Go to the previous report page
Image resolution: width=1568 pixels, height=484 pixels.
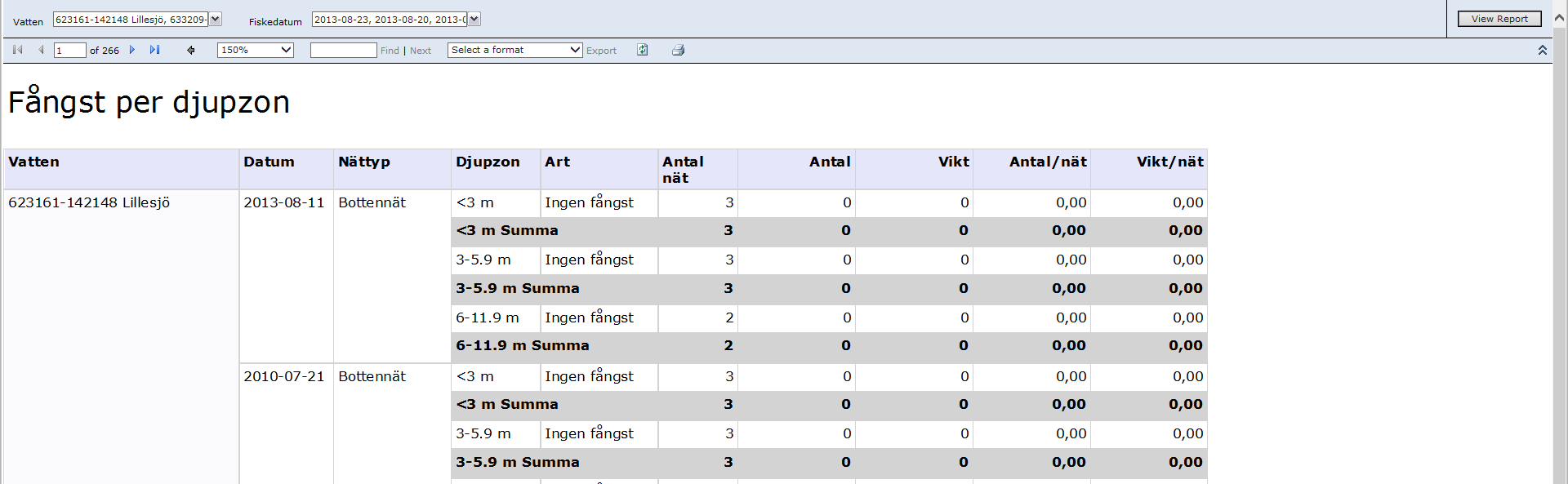[41, 50]
